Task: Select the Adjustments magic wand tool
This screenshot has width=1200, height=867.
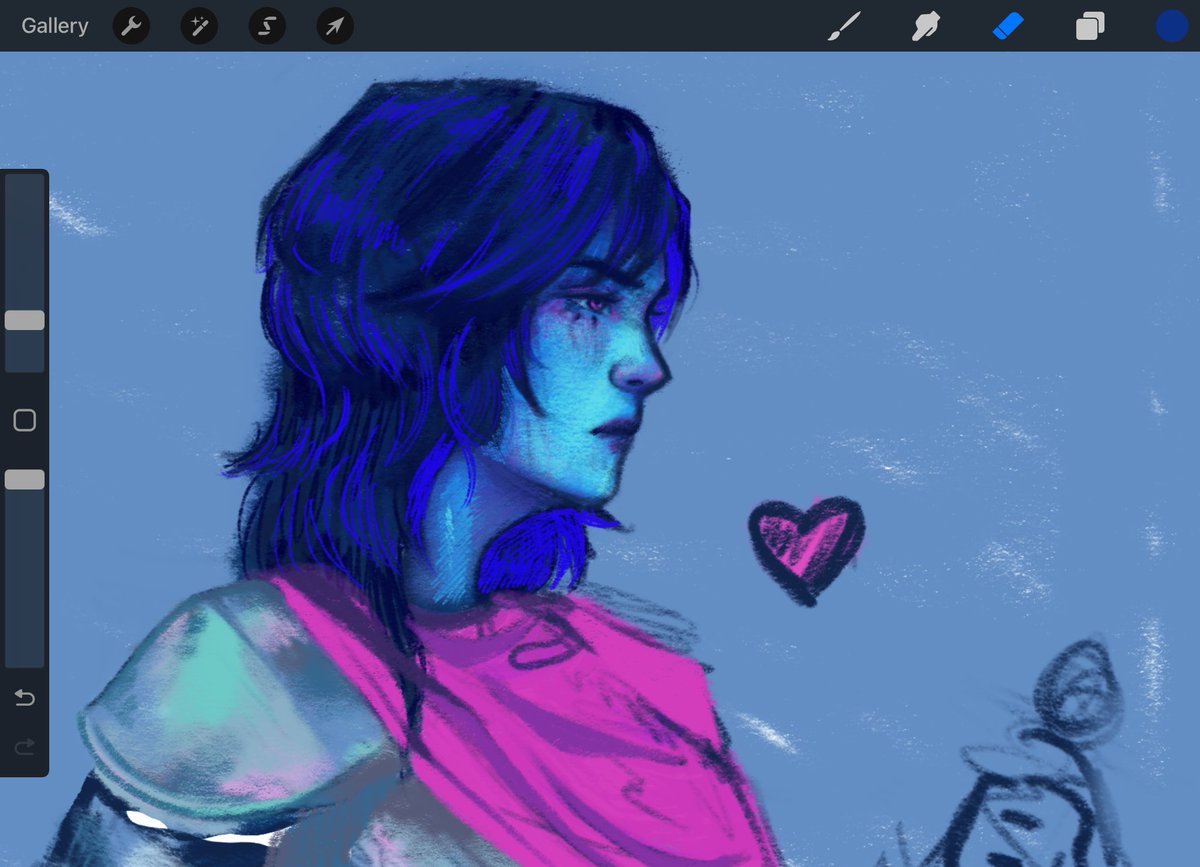Action: [198, 26]
